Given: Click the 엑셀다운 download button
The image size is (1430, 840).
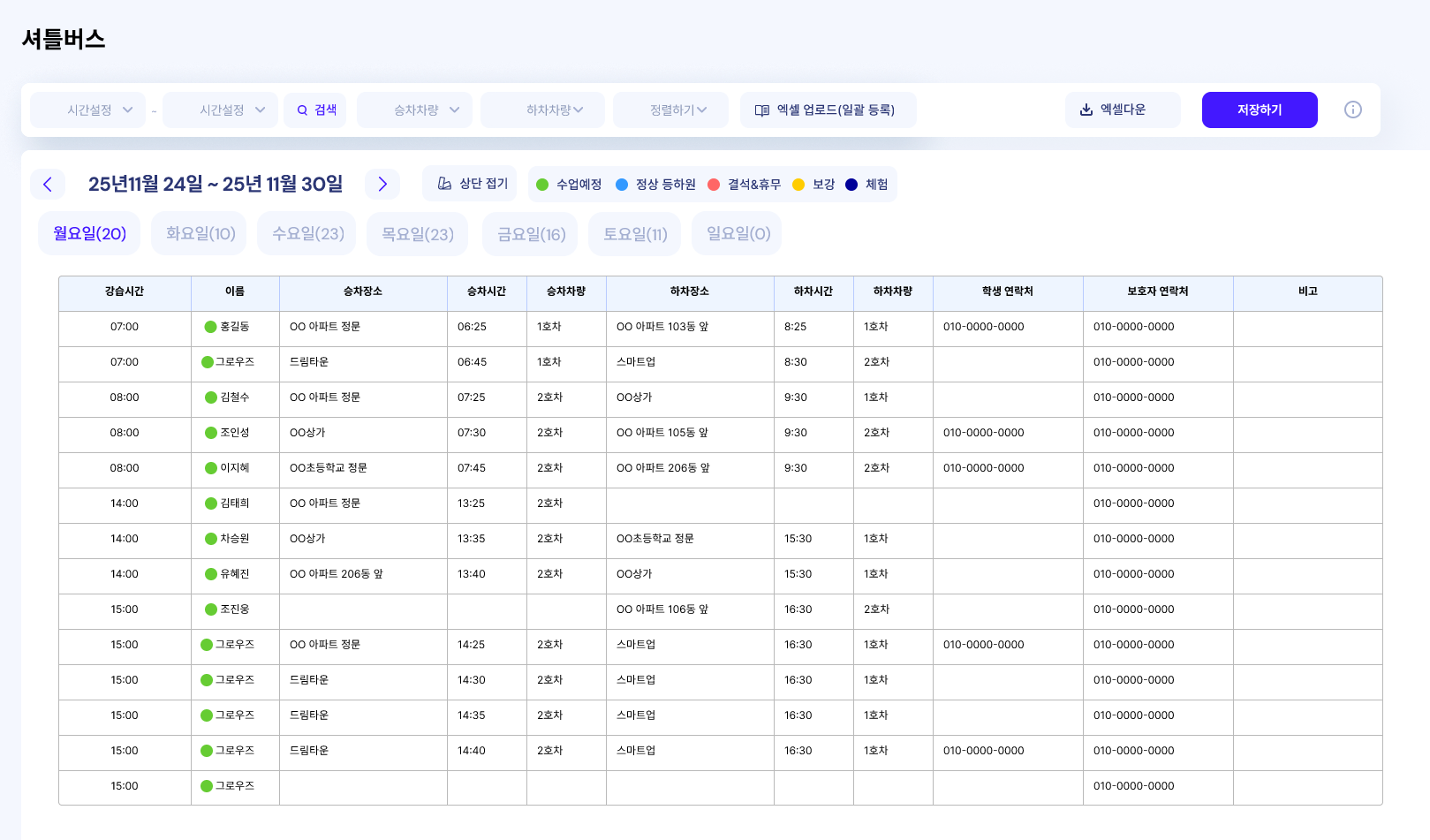Looking at the screenshot, I should [1122, 110].
